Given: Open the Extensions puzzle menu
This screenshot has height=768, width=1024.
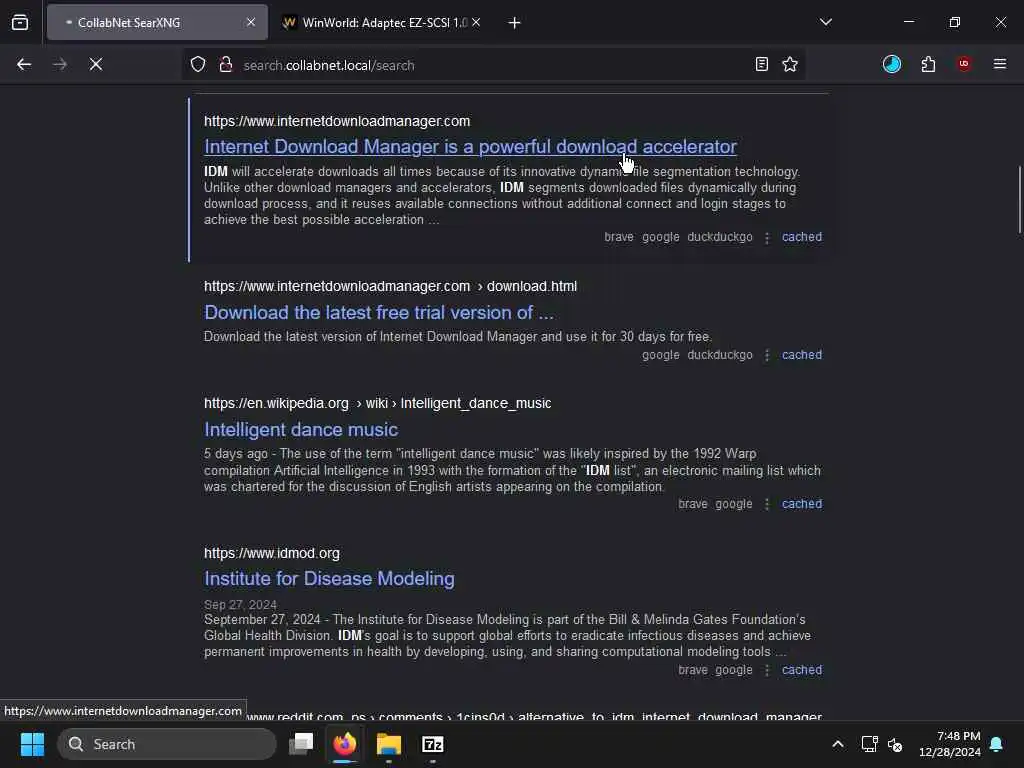Looking at the screenshot, I should 928,64.
